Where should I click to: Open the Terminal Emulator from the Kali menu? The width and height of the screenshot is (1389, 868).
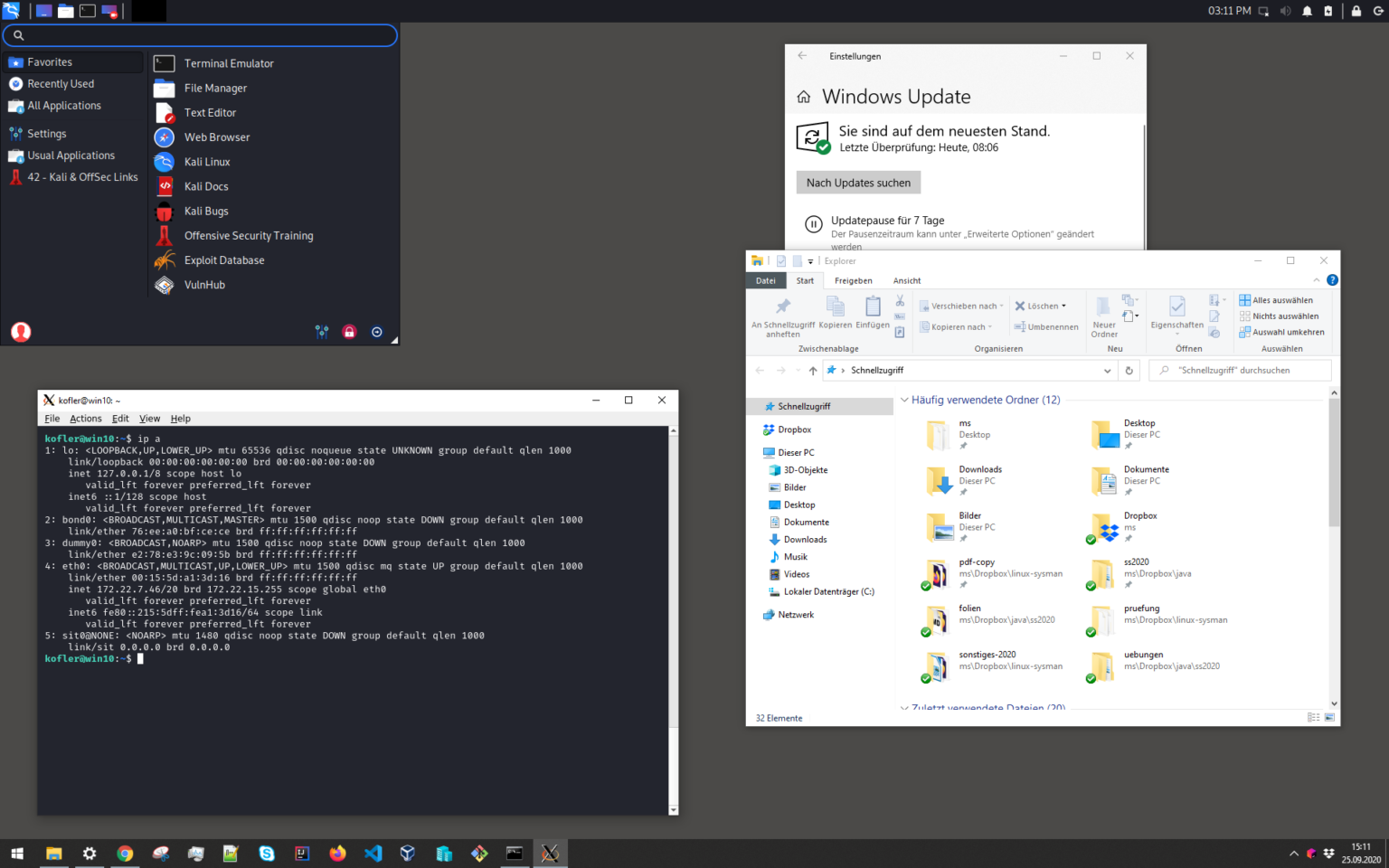(x=228, y=63)
